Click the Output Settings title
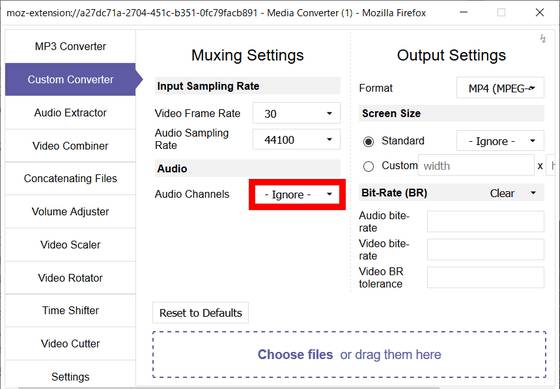Screen dimensions: 560x389 pyautogui.click(x=451, y=55)
